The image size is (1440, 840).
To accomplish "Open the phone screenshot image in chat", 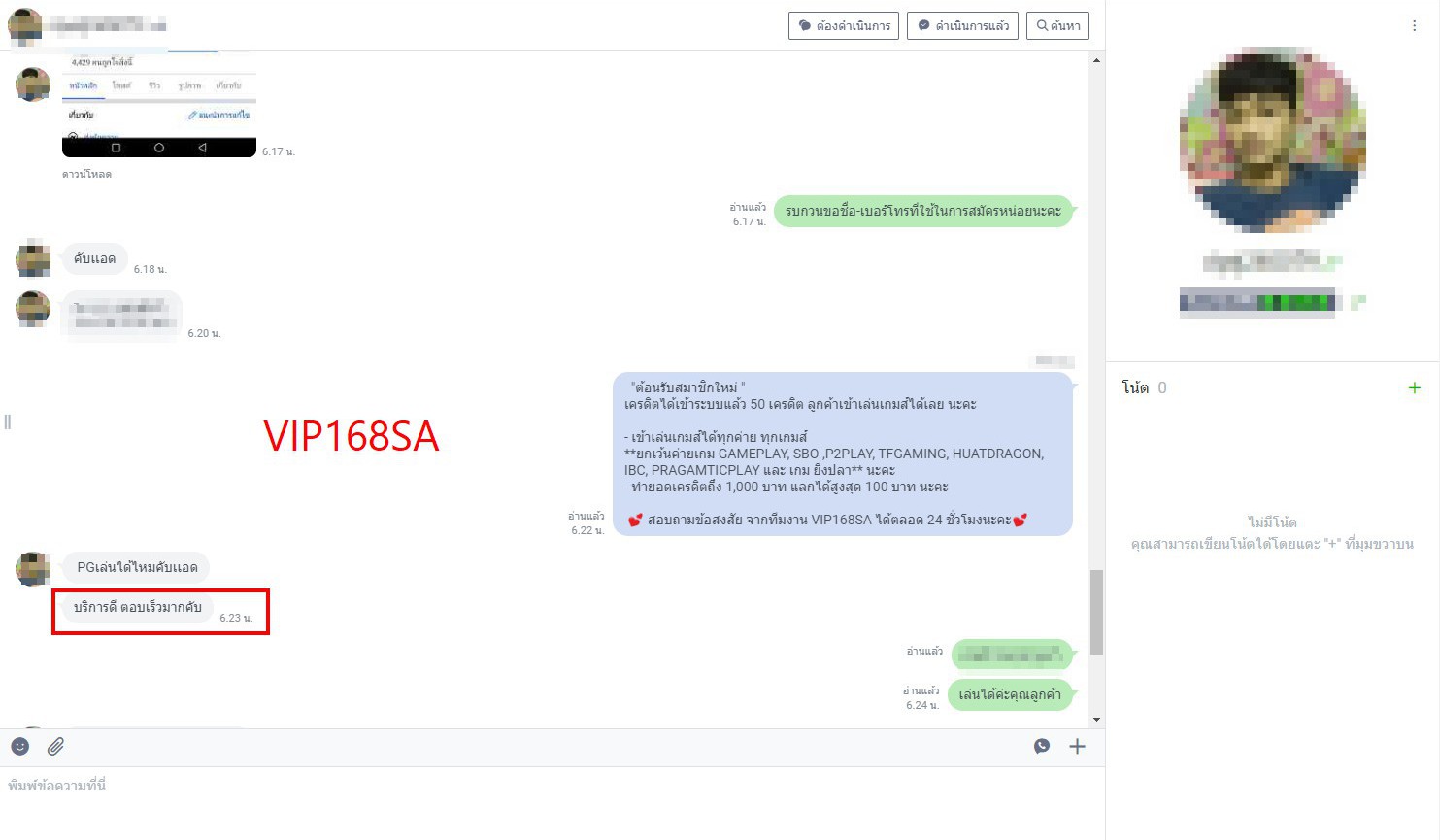I will pos(159,104).
